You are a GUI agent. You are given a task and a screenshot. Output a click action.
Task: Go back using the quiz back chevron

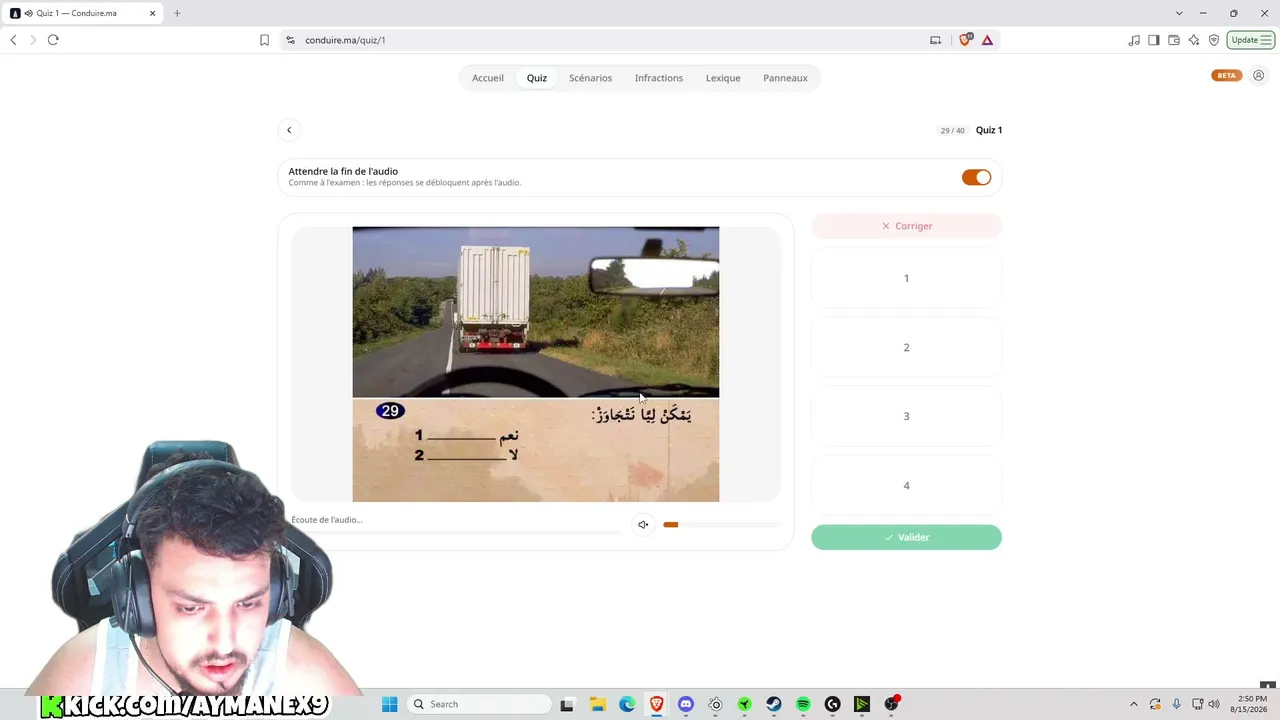(x=289, y=130)
